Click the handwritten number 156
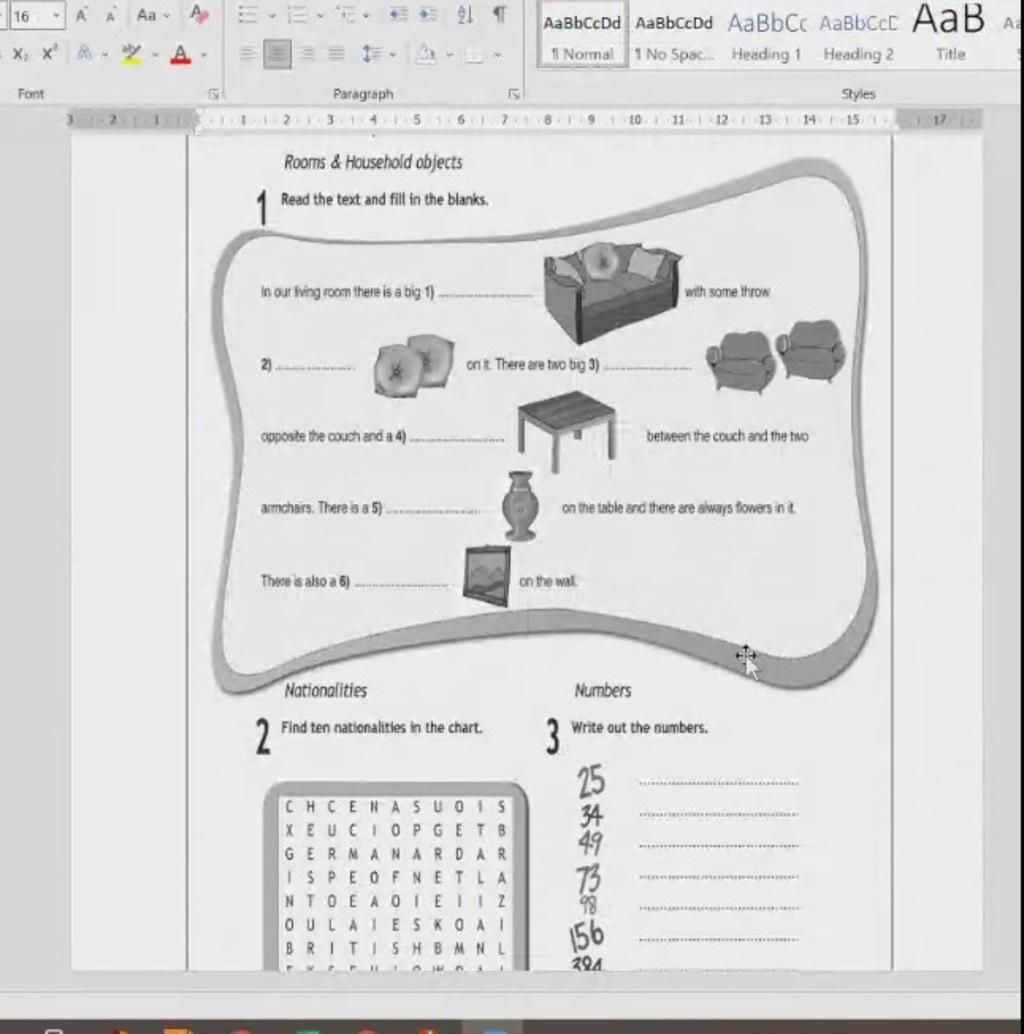1024x1034 pixels. click(x=586, y=936)
